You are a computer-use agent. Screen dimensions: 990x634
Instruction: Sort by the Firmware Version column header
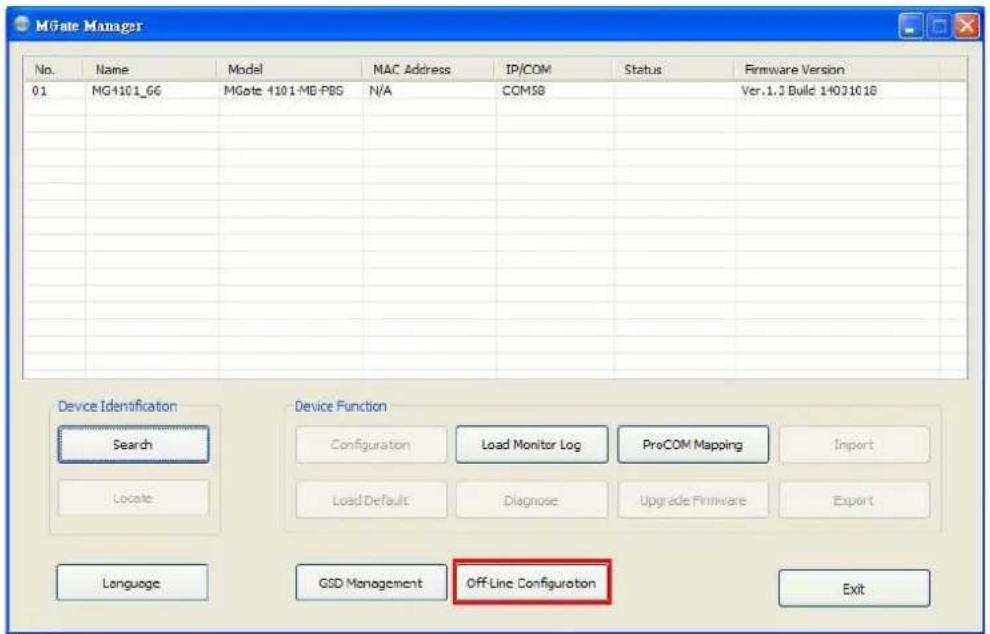(x=837, y=69)
